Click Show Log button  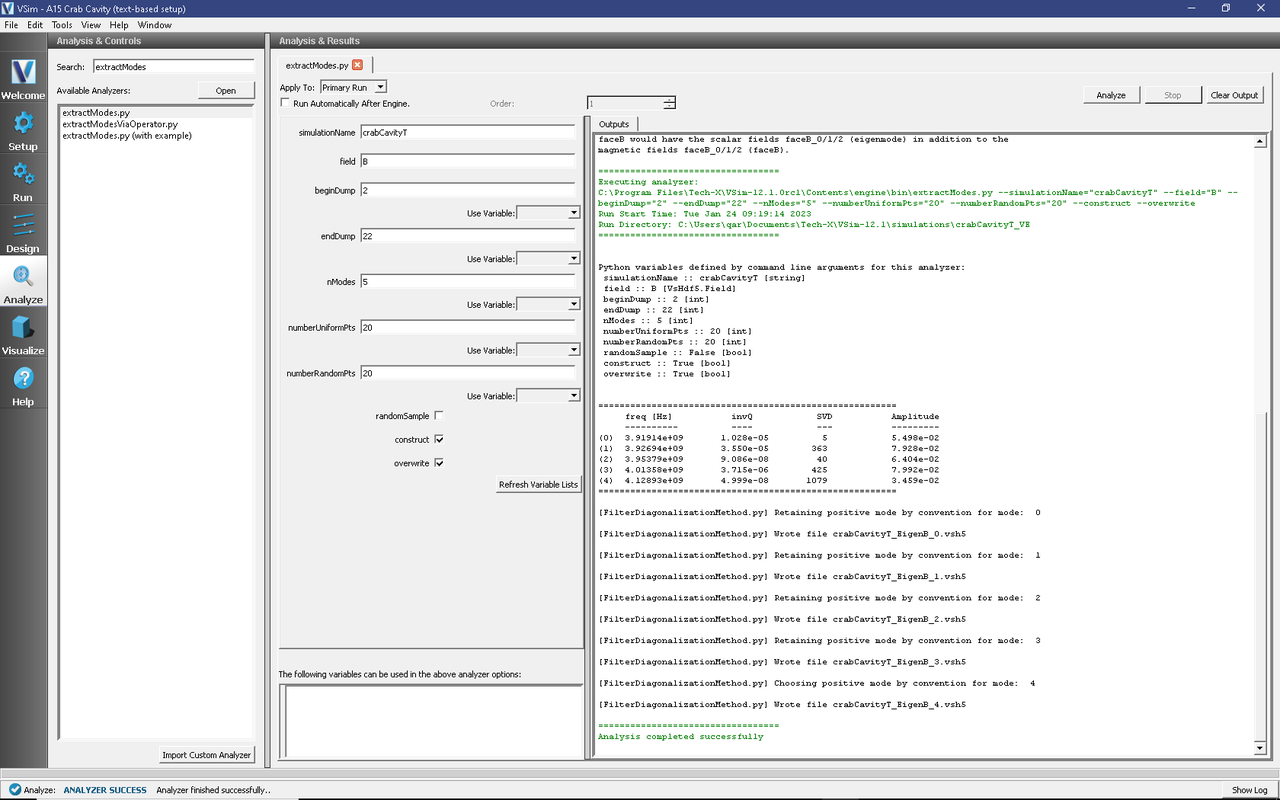1249,790
